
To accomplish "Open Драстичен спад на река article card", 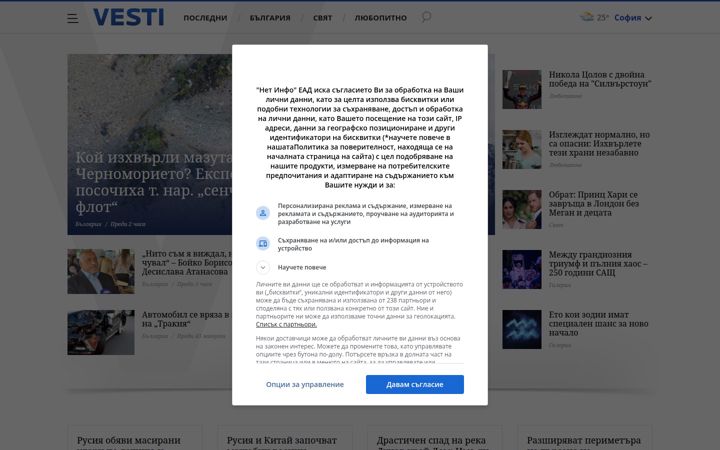I will pyautogui.click(x=434, y=438).
